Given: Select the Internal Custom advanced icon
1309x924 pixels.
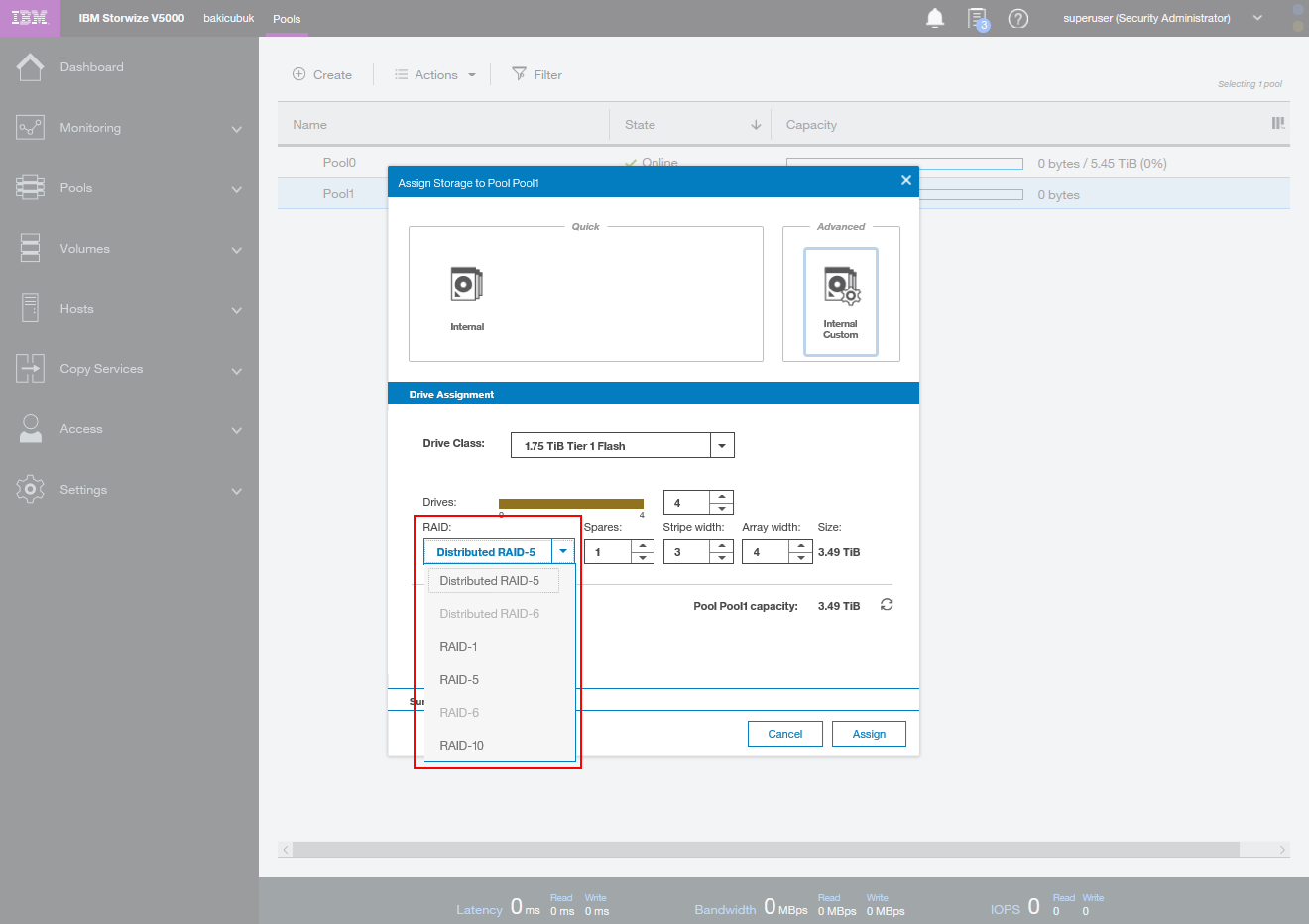Looking at the screenshot, I should 841,301.
